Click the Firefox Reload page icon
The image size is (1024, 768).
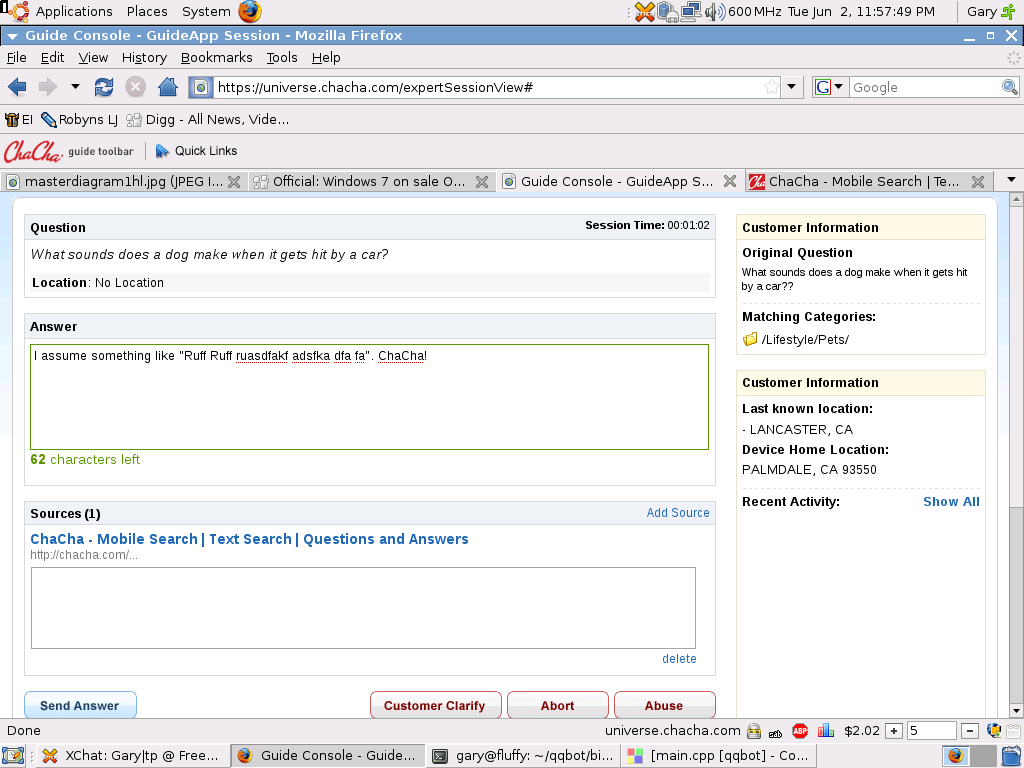pos(104,87)
